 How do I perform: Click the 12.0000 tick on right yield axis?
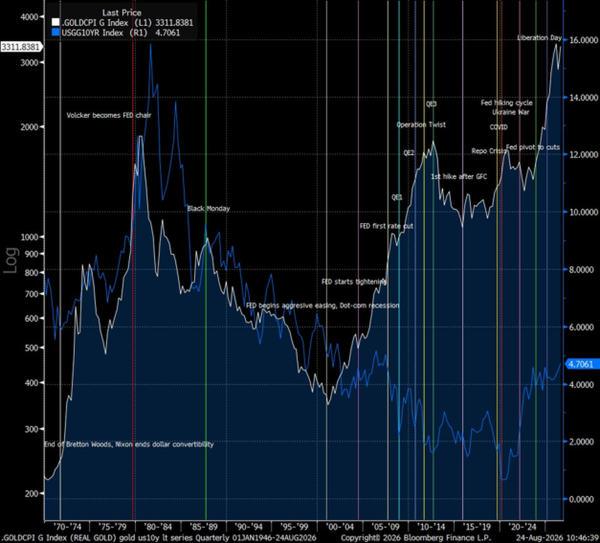pos(582,155)
